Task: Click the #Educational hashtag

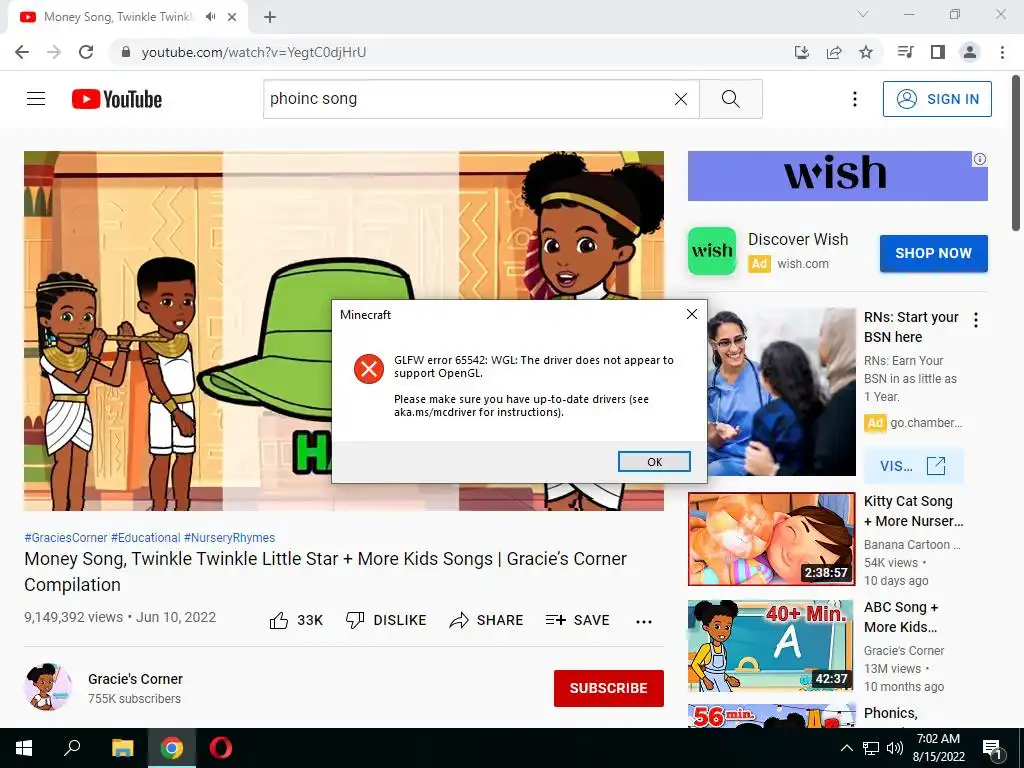Action: (146, 537)
